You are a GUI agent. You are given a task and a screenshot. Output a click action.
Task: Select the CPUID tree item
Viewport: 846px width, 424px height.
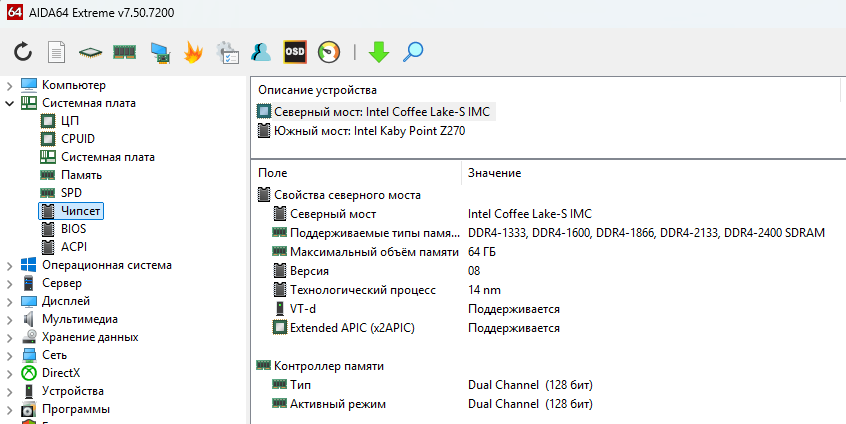click(x=78, y=139)
